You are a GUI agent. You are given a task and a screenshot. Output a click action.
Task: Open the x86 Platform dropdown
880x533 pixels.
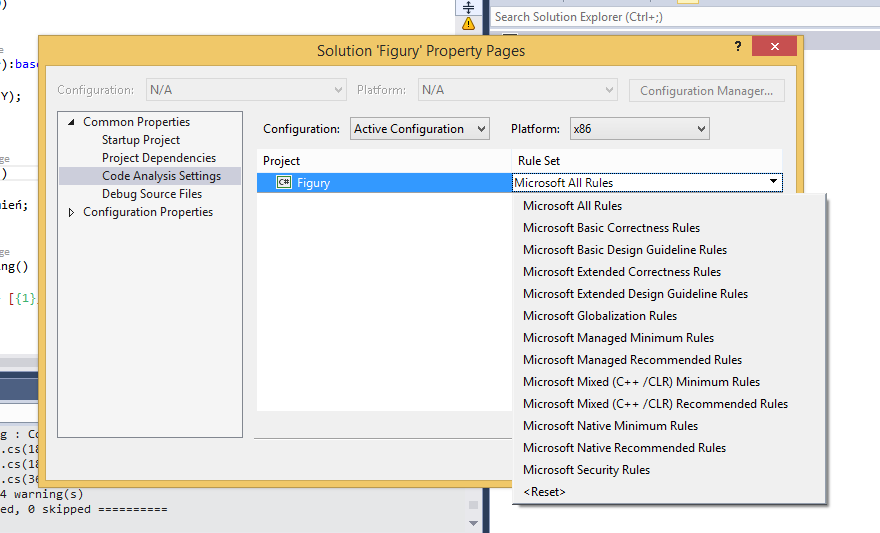point(639,129)
